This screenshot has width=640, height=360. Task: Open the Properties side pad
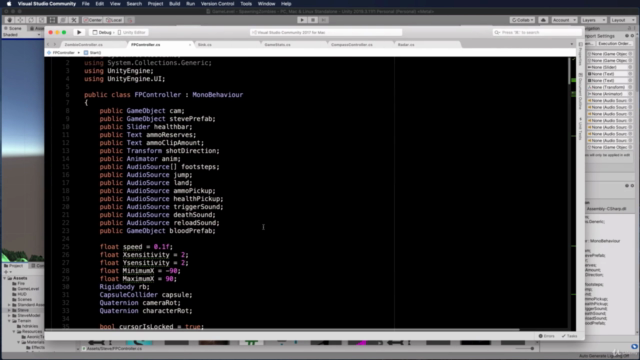point(580,55)
